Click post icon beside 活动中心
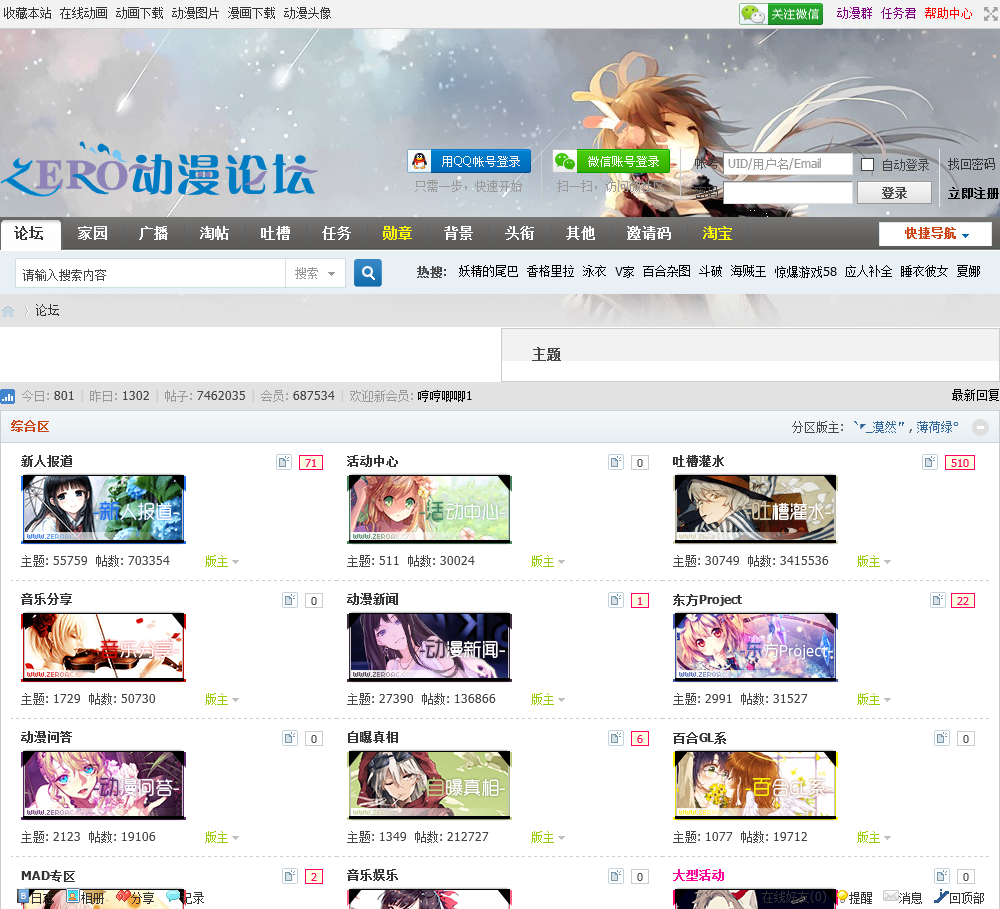Image resolution: width=1000 pixels, height=909 pixels. (x=615, y=462)
